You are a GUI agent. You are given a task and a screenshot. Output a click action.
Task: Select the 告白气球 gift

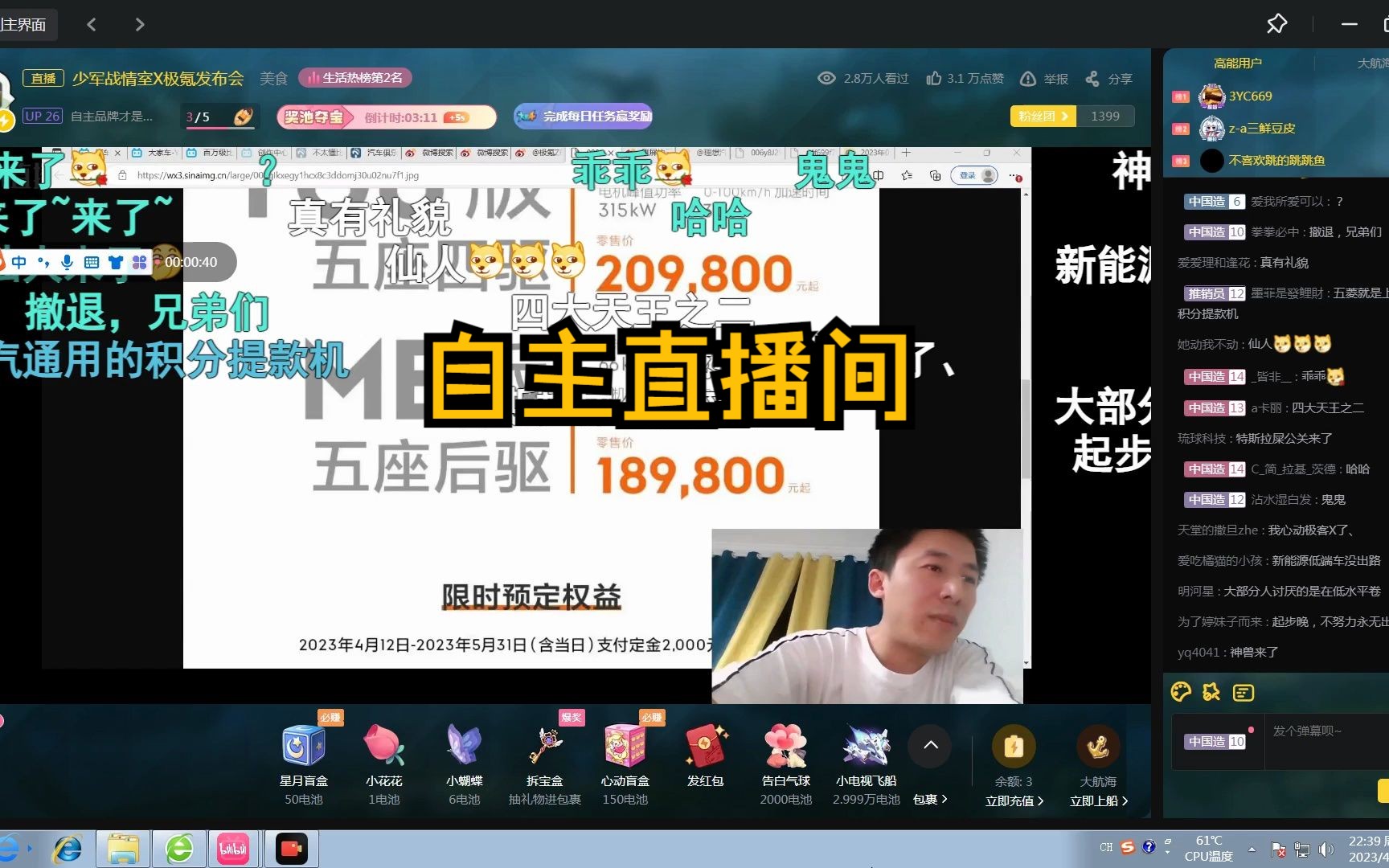coord(786,745)
